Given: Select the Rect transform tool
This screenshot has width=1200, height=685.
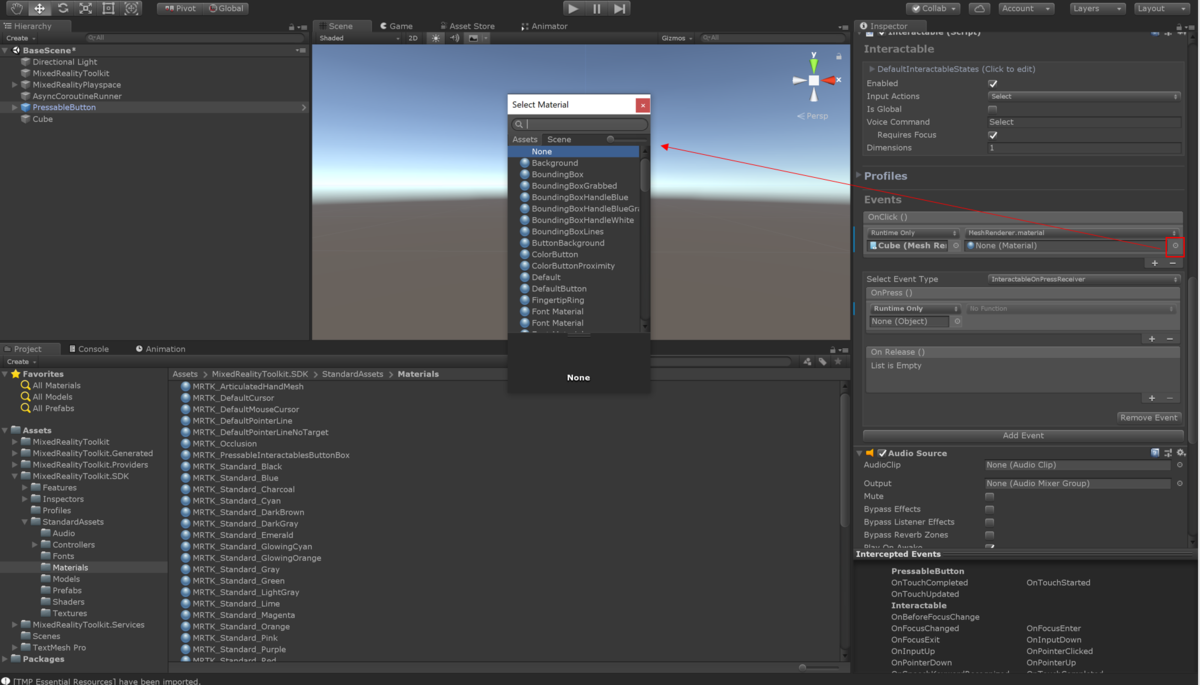Looking at the screenshot, I should coord(108,8).
